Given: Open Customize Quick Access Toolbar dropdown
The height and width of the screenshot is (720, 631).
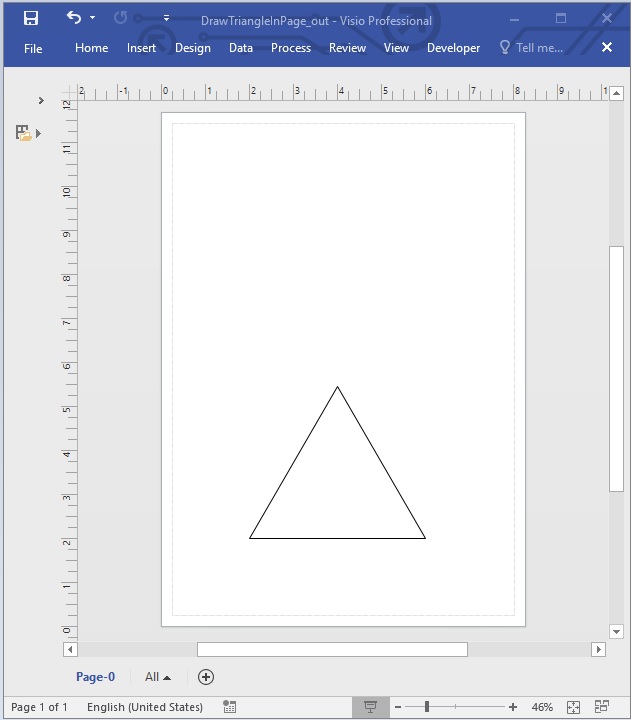Looking at the screenshot, I should (x=166, y=18).
